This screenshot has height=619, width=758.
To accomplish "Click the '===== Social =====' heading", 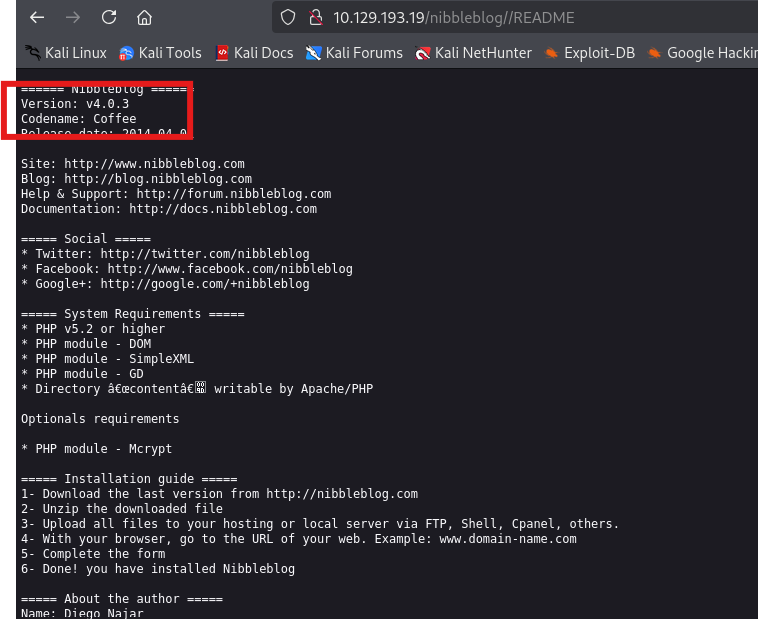I will pyautogui.click(x=86, y=238).
